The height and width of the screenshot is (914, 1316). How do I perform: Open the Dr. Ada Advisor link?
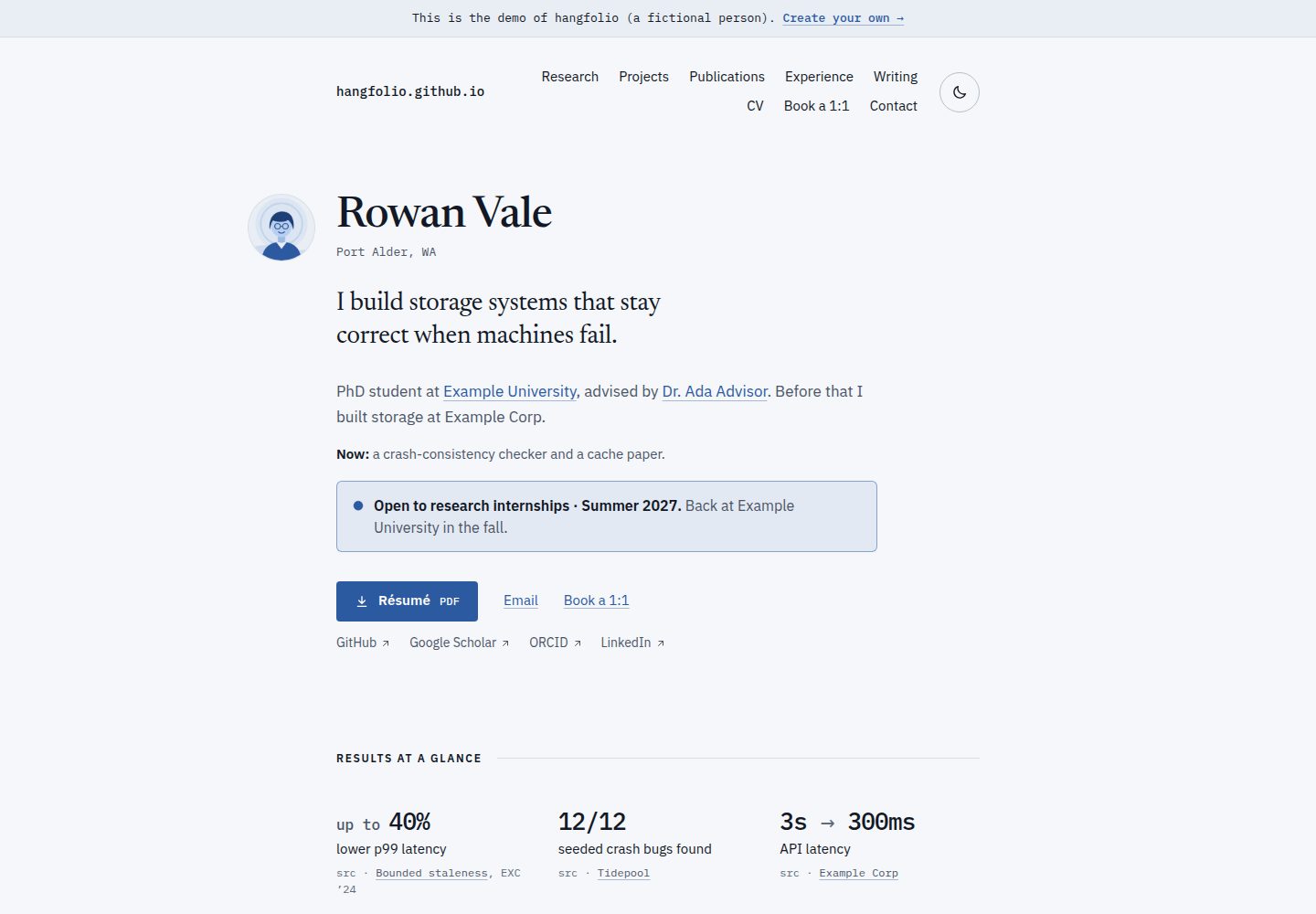pos(715,391)
